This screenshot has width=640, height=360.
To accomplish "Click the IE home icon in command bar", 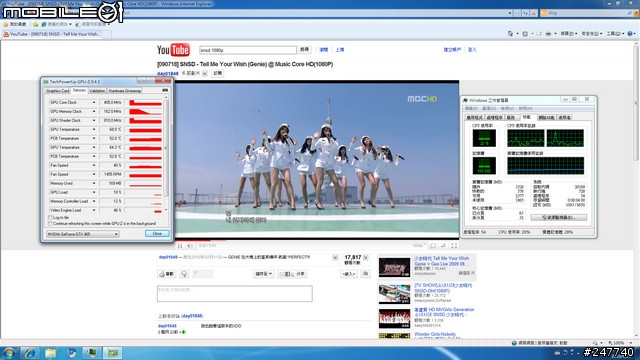I will [x=510, y=33].
